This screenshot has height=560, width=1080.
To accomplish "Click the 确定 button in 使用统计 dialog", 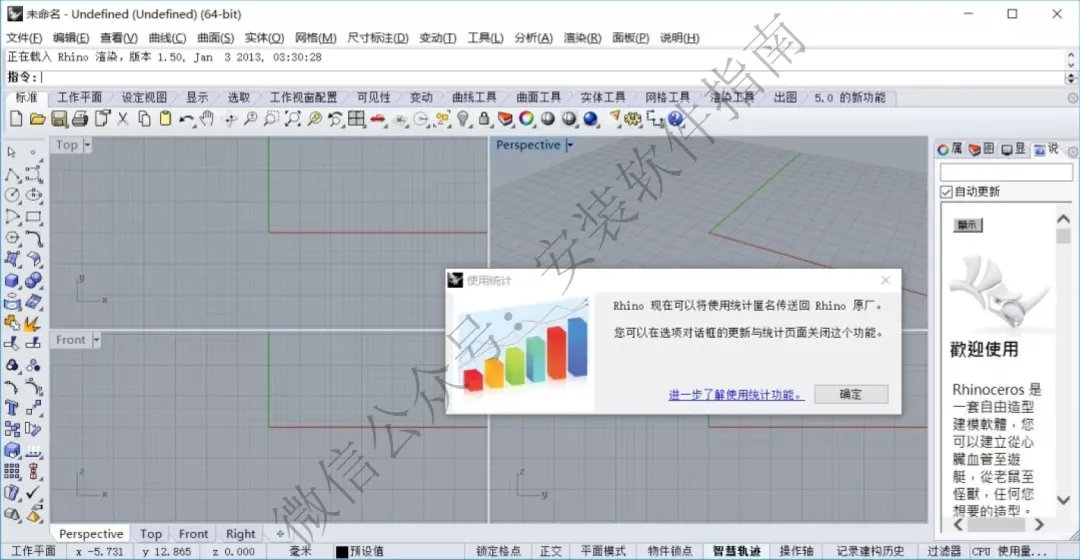I will 851,394.
